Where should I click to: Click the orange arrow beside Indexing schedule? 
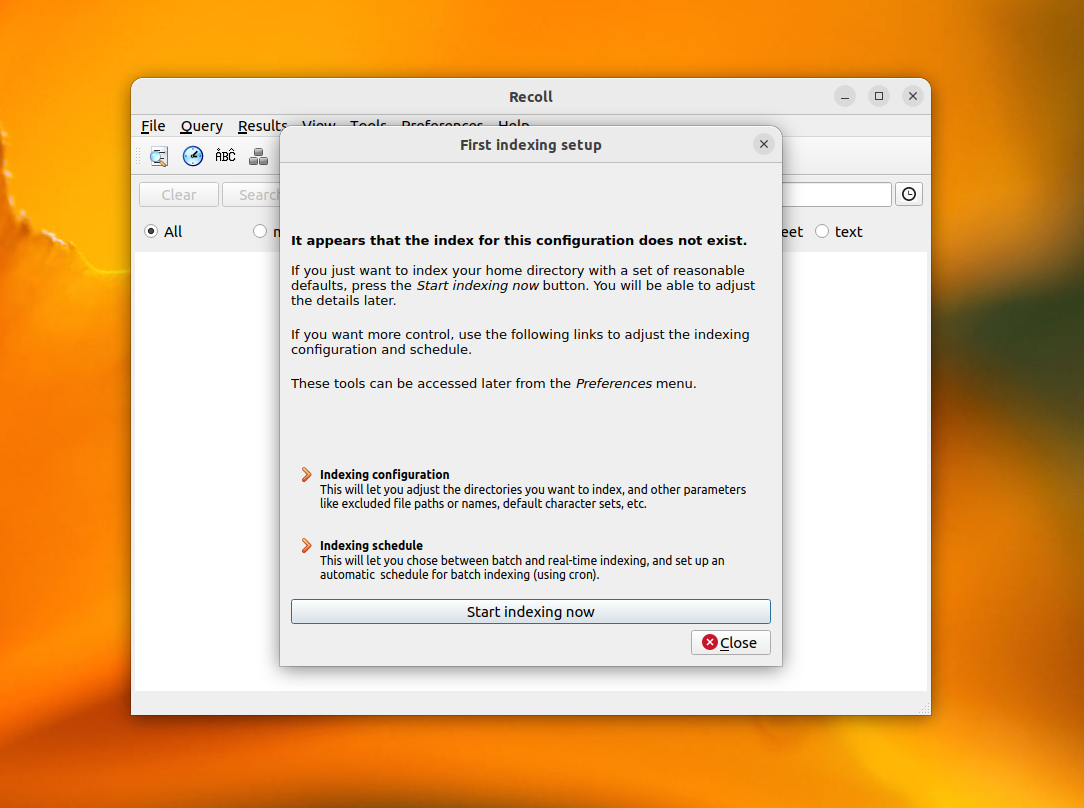[x=306, y=545]
